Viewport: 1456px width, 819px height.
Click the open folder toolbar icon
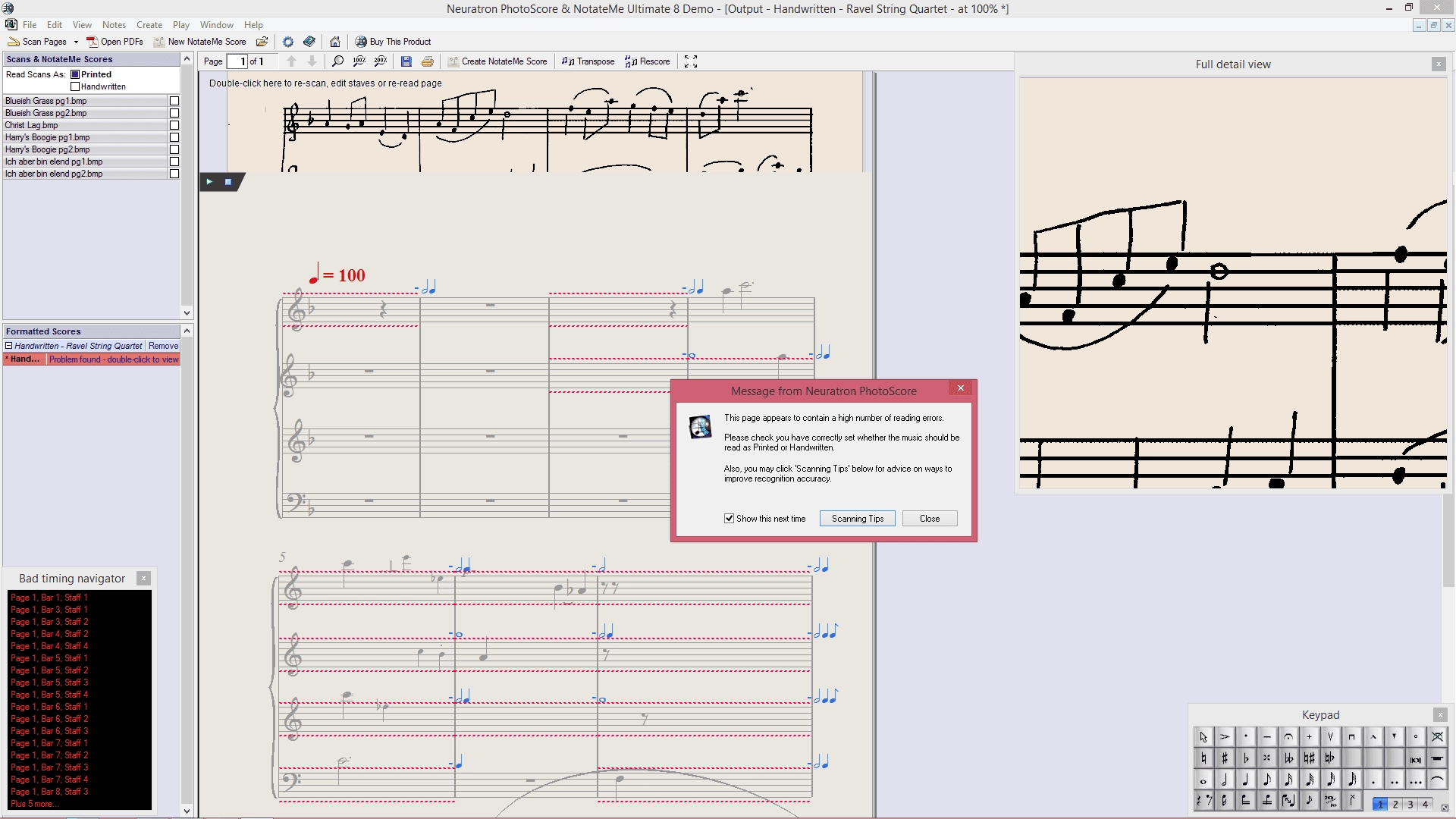click(x=262, y=42)
